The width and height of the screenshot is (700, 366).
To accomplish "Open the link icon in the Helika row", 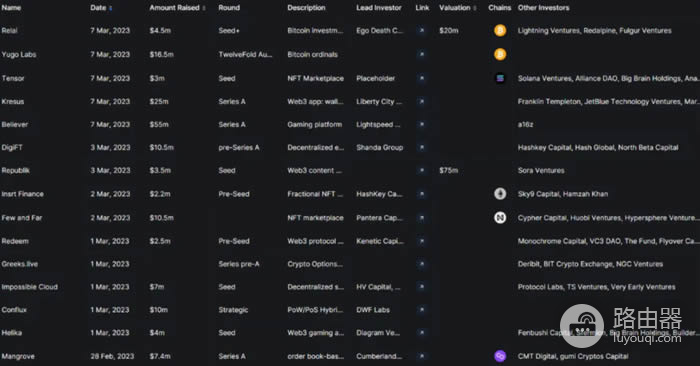I will click(421, 333).
